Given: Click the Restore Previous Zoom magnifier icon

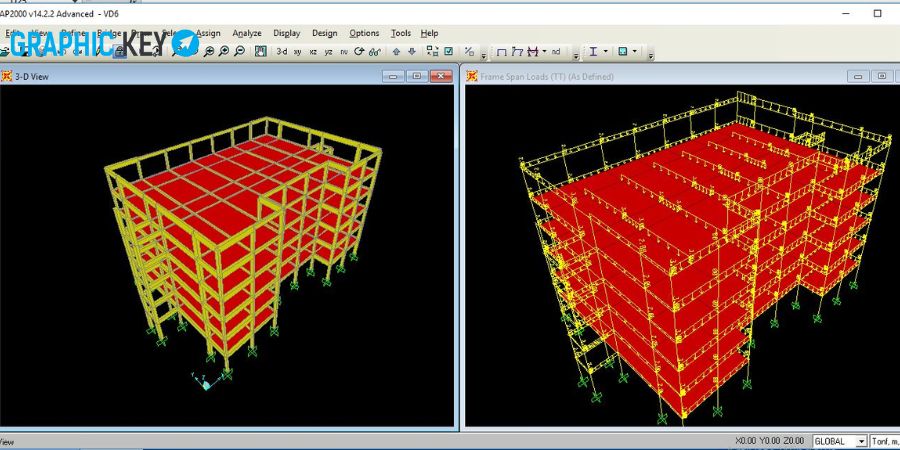Looking at the screenshot, I should click(x=208, y=52).
